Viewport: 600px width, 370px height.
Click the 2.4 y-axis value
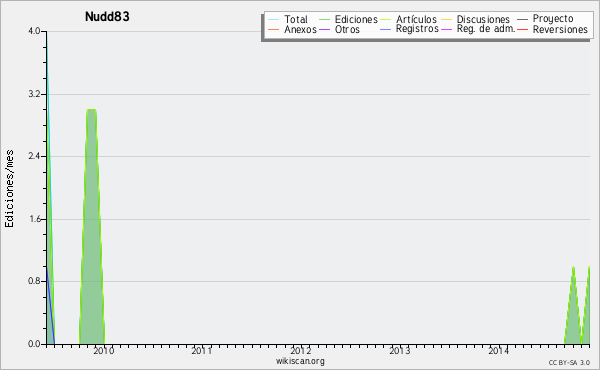34,156
